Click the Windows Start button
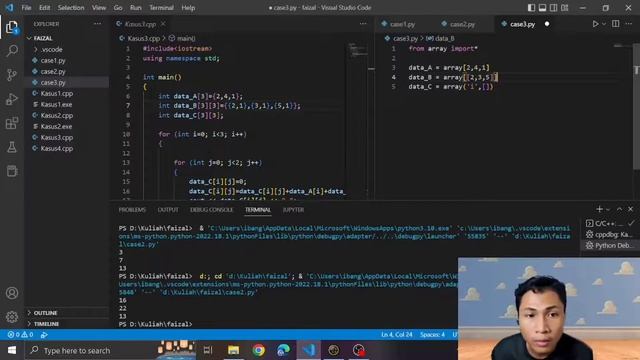Image resolution: width=640 pixels, height=360 pixels. pyautogui.click(x=12, y=350)
